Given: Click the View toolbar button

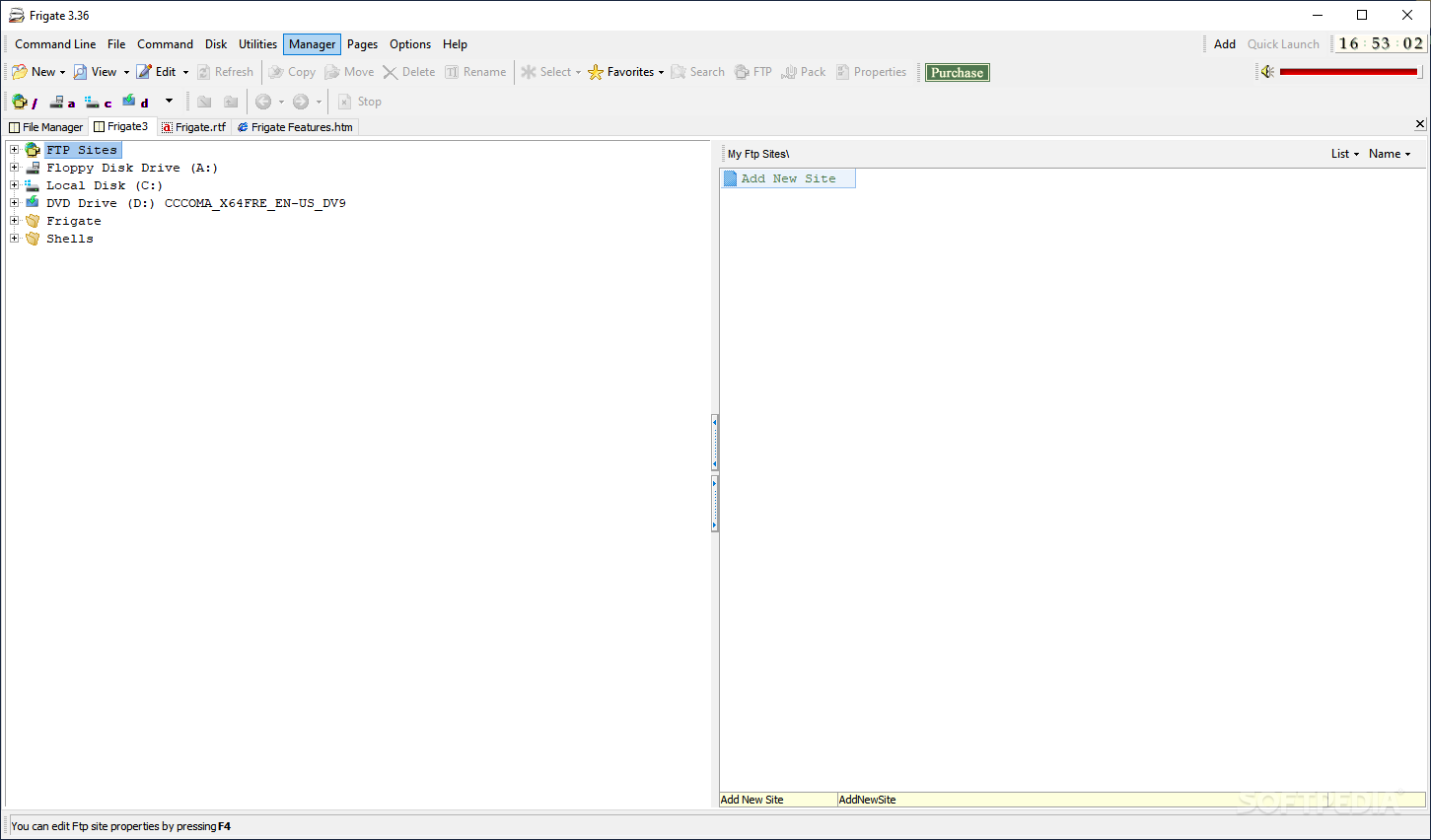Looking at the screenshot, I should [95, 72].
